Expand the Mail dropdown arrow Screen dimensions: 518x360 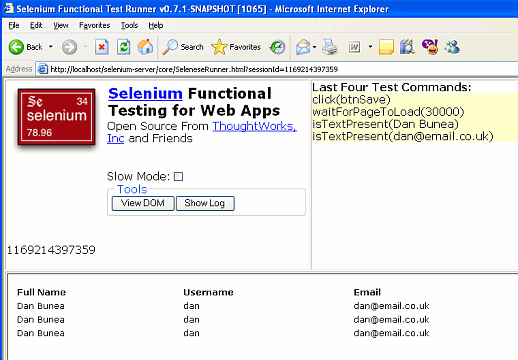pyautogui.click(x=314, y=47)
